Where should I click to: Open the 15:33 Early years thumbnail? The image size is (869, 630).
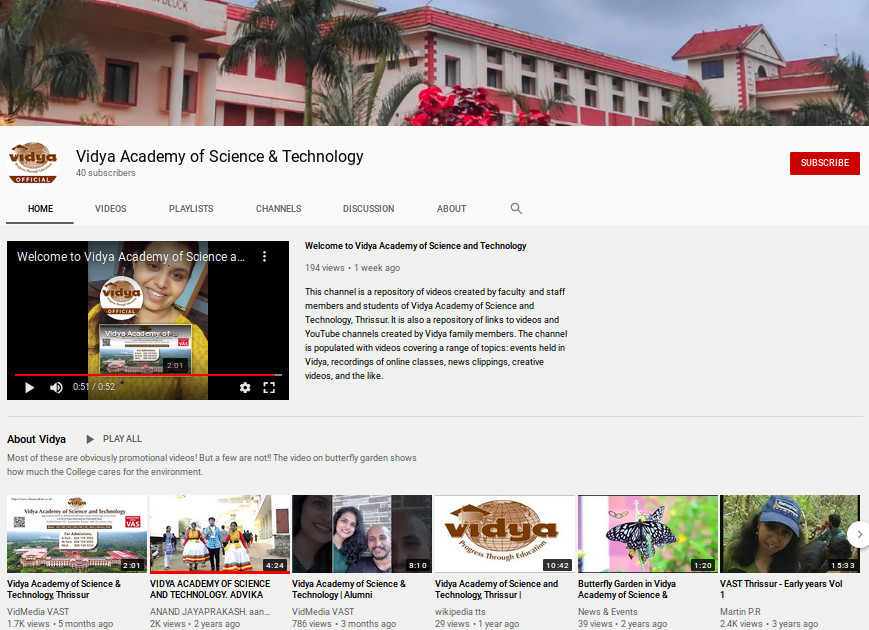coord(790,534)
